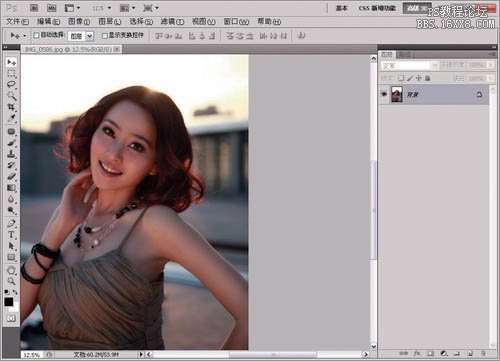Select the Move tool in toolbox
The height and width of the screenshot is (361, 500).
click(x=11, y=62)
